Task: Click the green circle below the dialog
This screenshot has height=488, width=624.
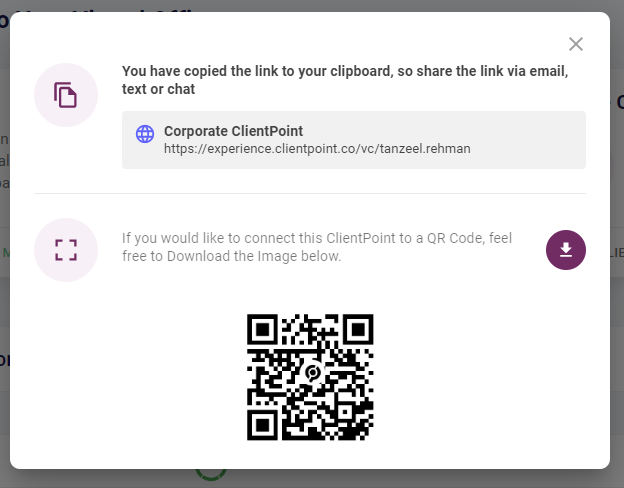Action: click(211, 474)
